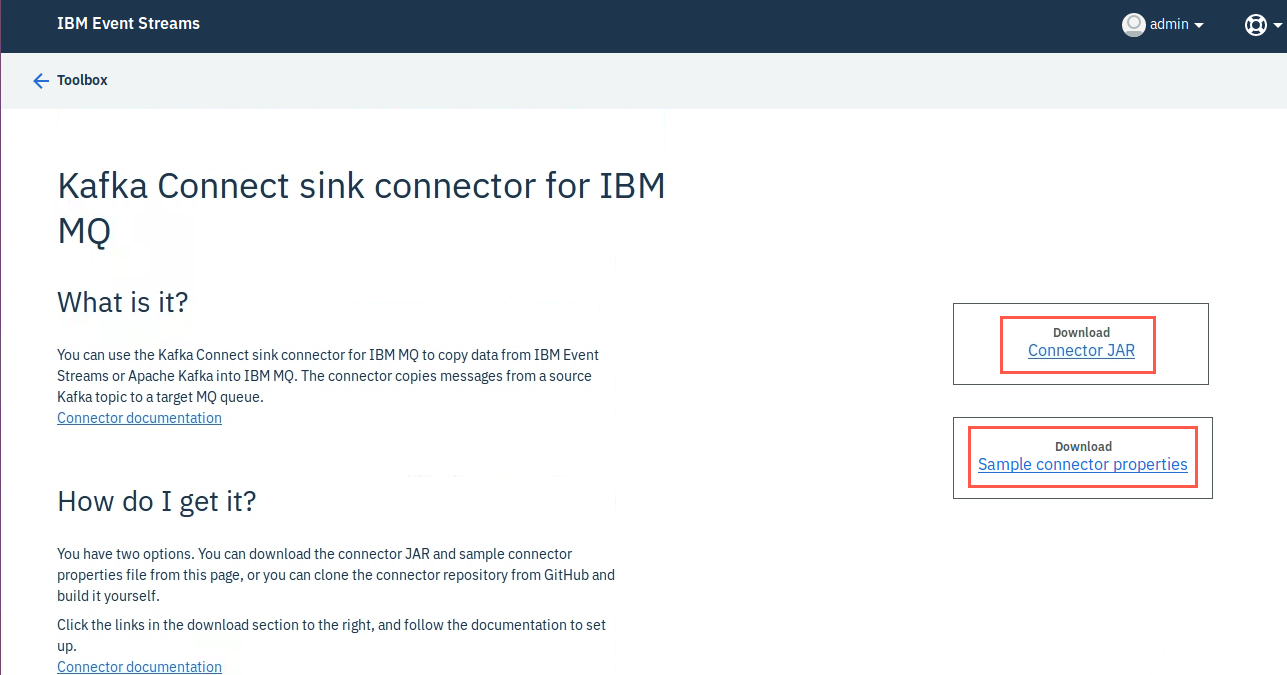Expand the admin account dropdown arrow
This screenshot has height=675, width=1287.
(x=1199, y=26)
